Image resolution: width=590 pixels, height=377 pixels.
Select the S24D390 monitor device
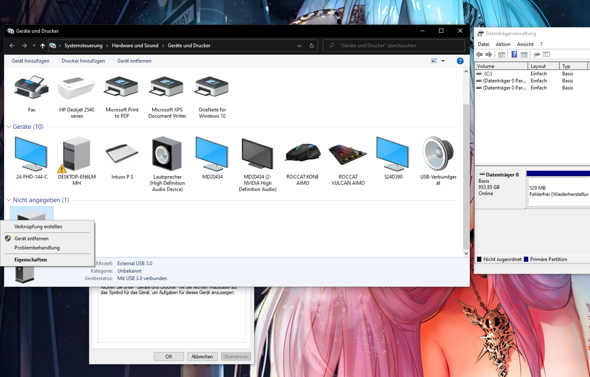click(392, 154)
